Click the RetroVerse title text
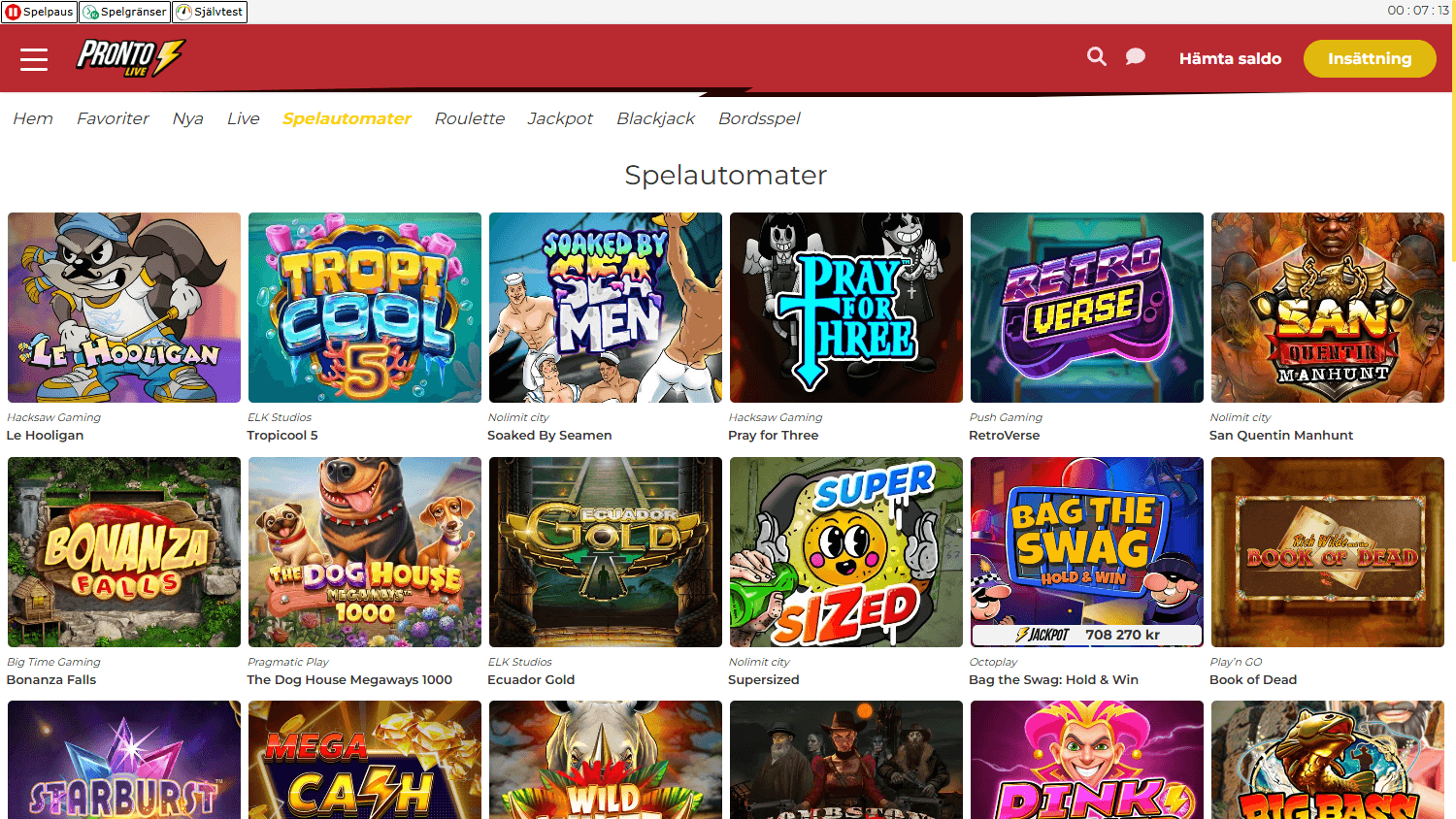Viewport: 1456px width, 819px height. pyautogui.click(x=1005, y=435)
